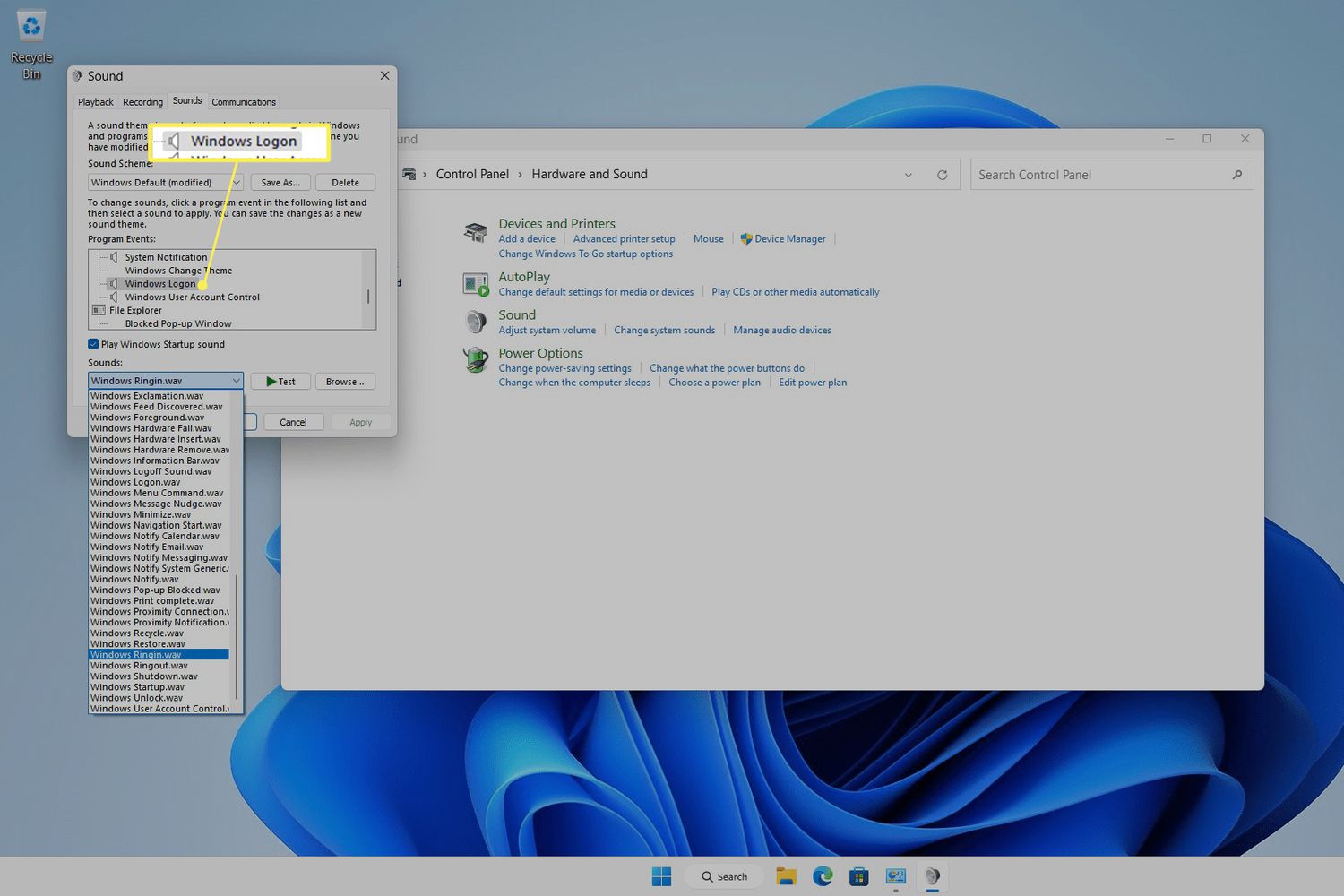Open the Windows Start menu
The height and width of the screenshot is (896, 1344).
pos(661,876)
